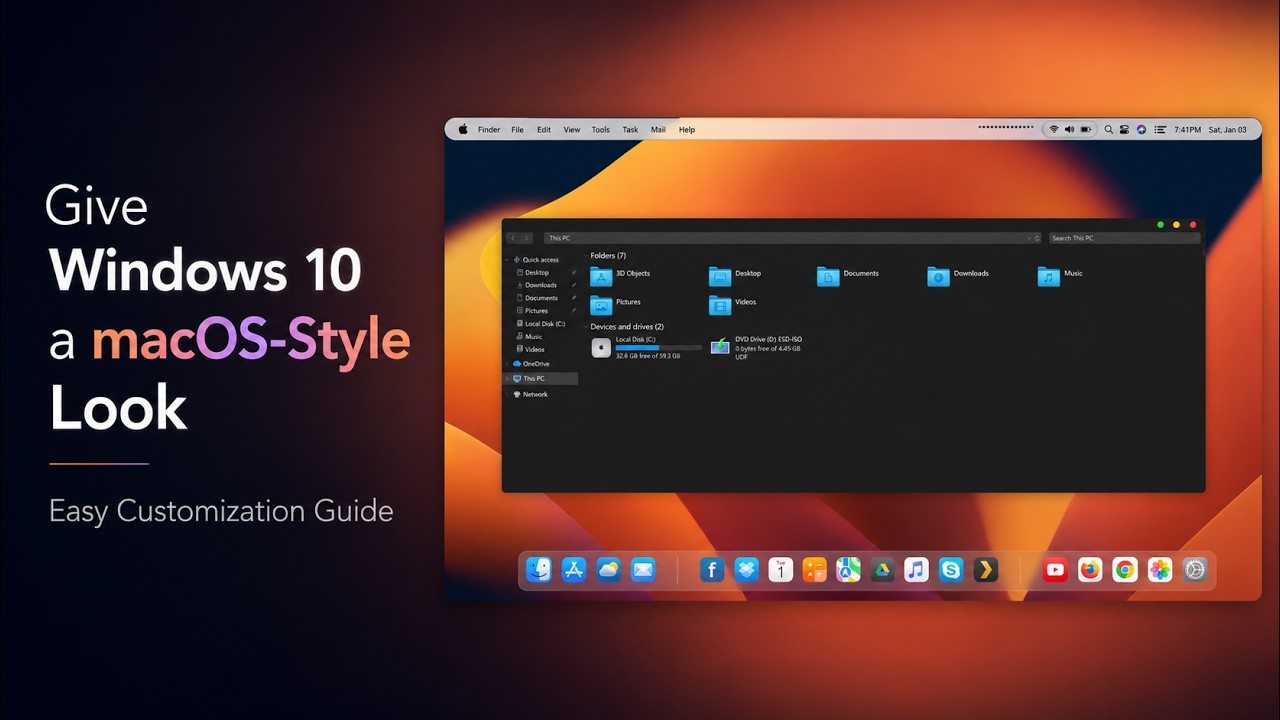The image size is (1280, 720).
Task: Select the DVD Drive (D:) ESD-ISO
Action: point(756,347)
